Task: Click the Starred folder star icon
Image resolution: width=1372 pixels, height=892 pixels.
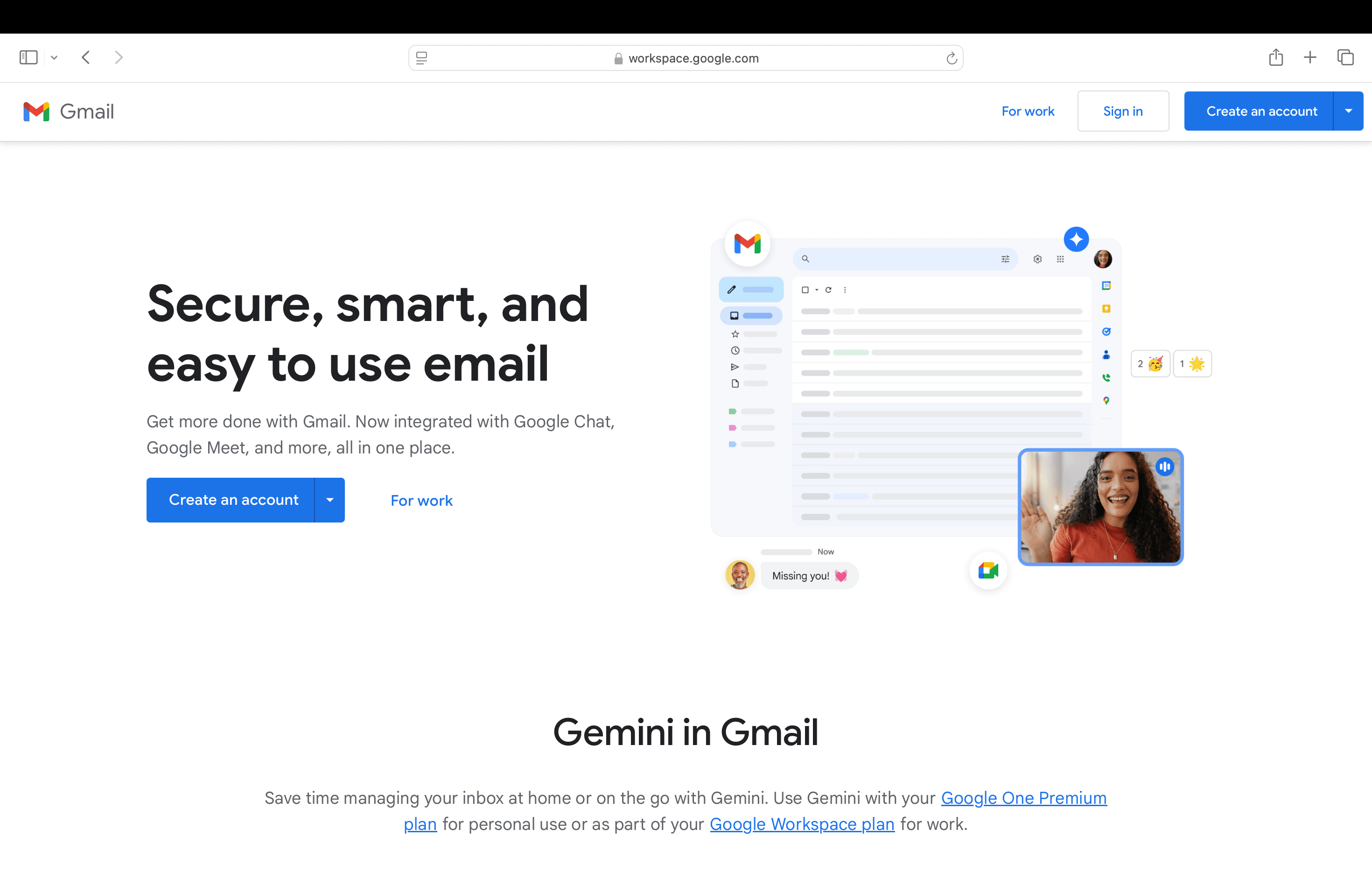Action: (x=735, y=333)
